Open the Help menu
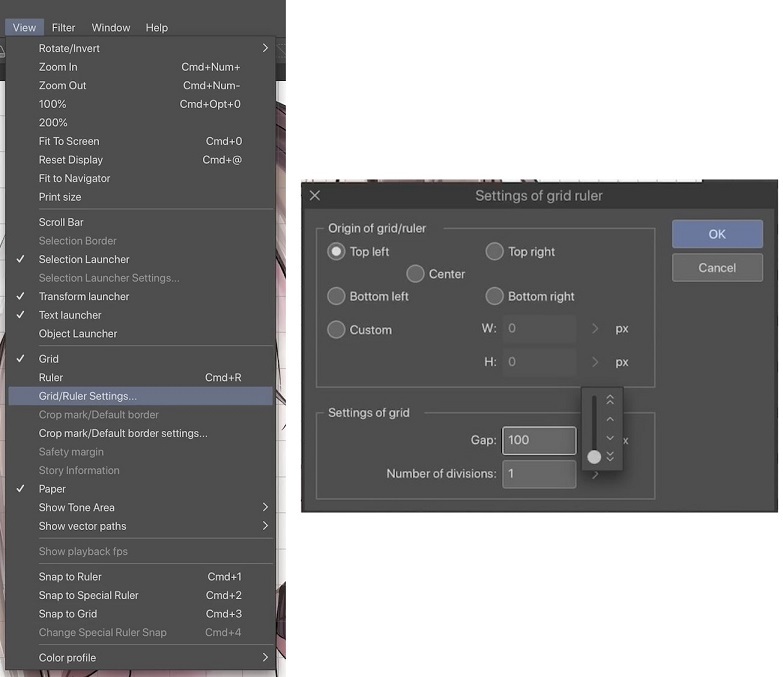 pos(157,27)
